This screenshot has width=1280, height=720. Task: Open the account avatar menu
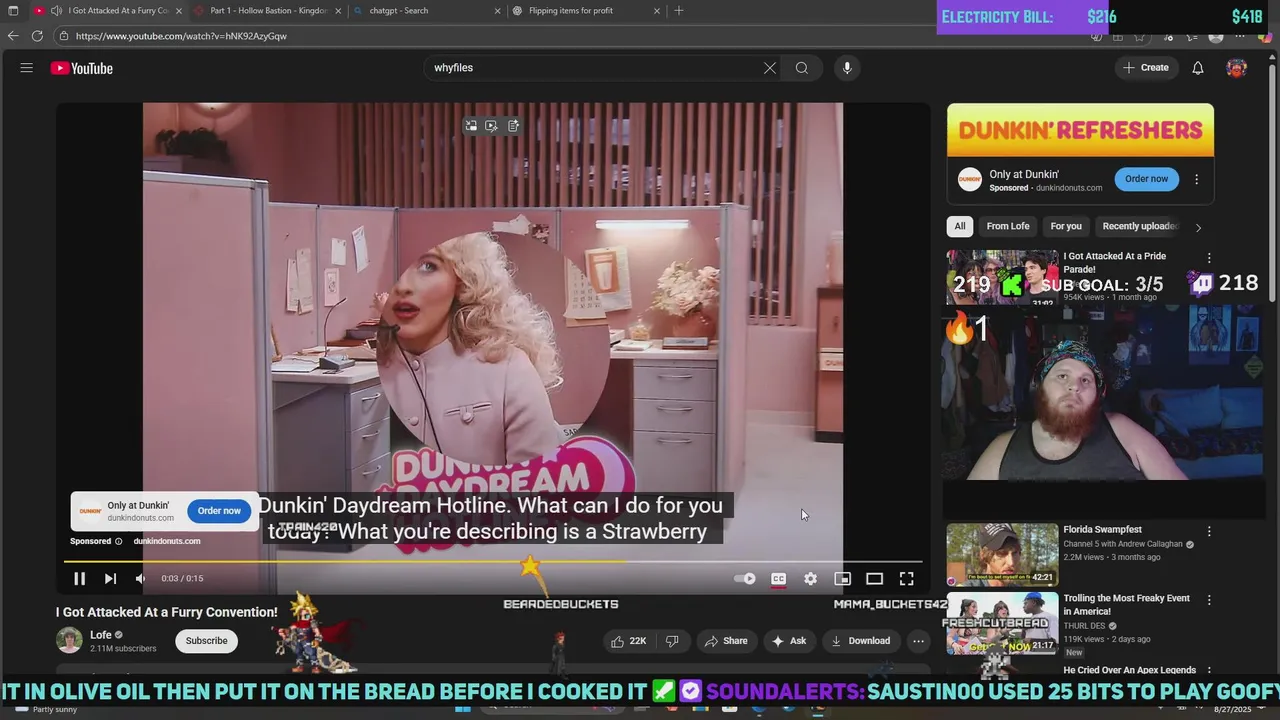tap(1237, 68)
